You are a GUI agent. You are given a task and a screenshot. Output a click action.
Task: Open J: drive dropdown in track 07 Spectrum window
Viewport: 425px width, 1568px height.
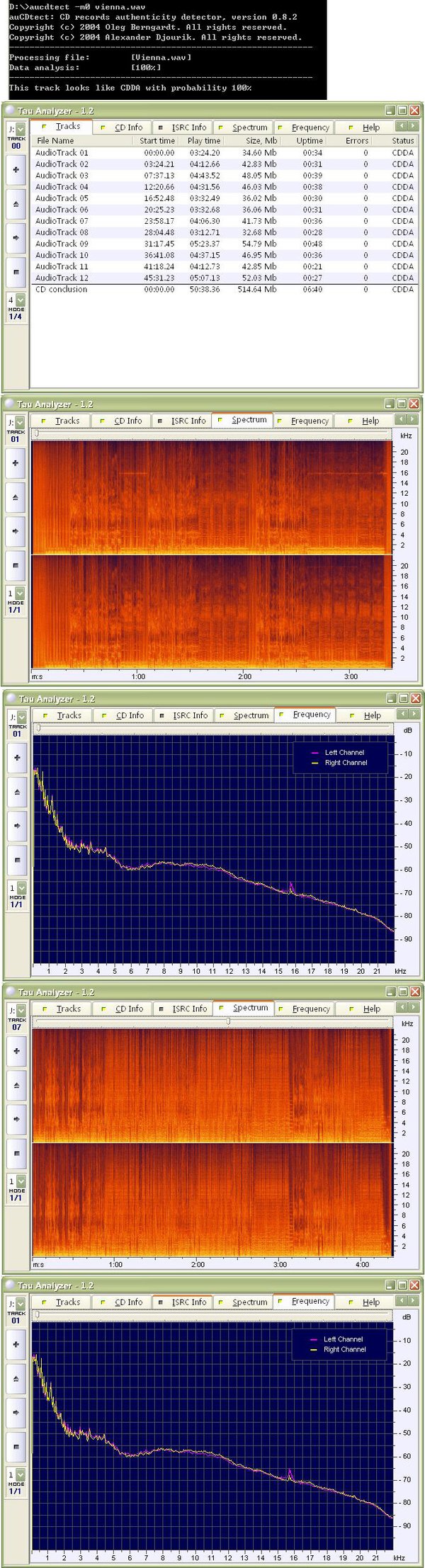[x=22, y=1010]
